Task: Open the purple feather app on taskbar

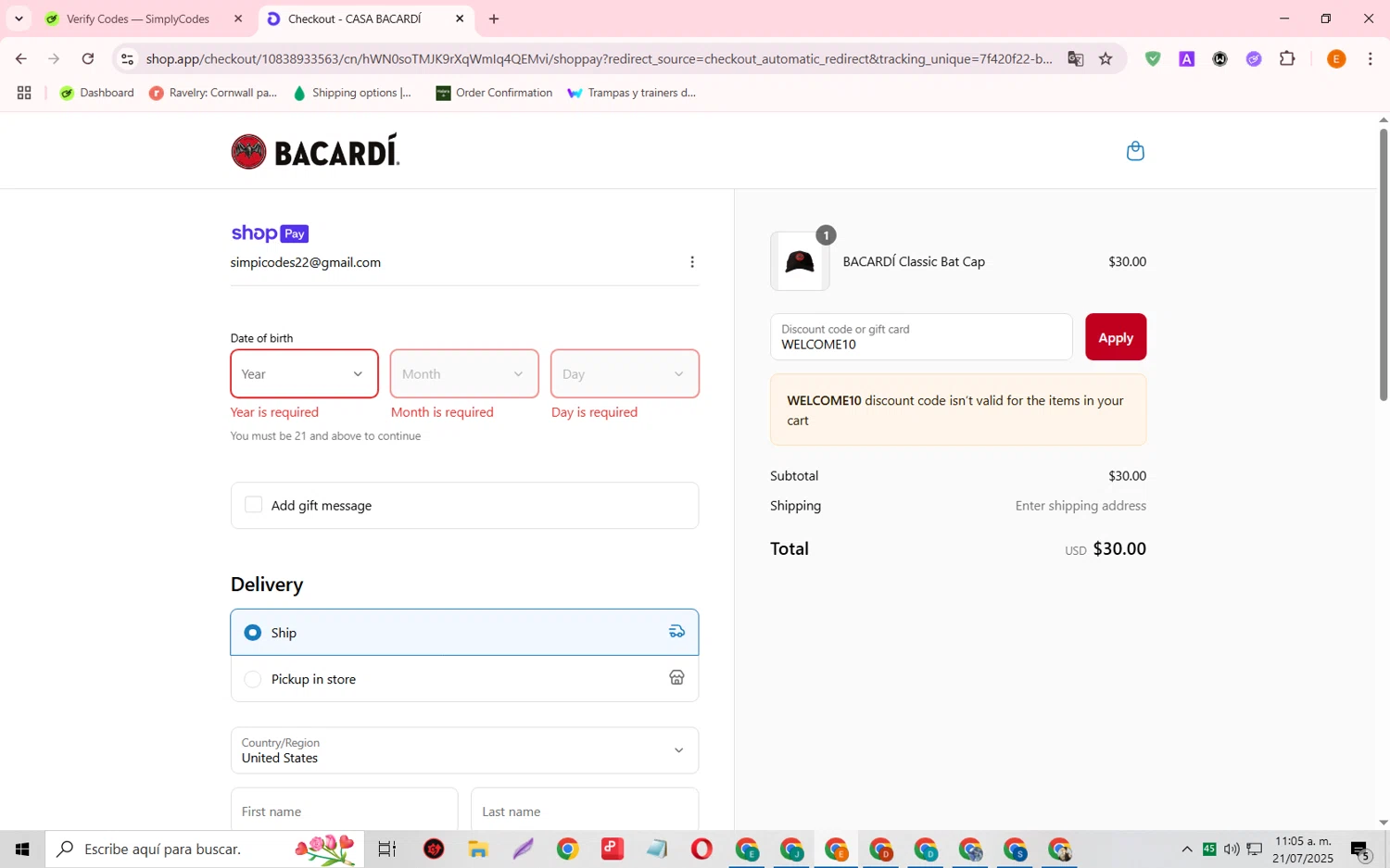Action: pos(524,849)
